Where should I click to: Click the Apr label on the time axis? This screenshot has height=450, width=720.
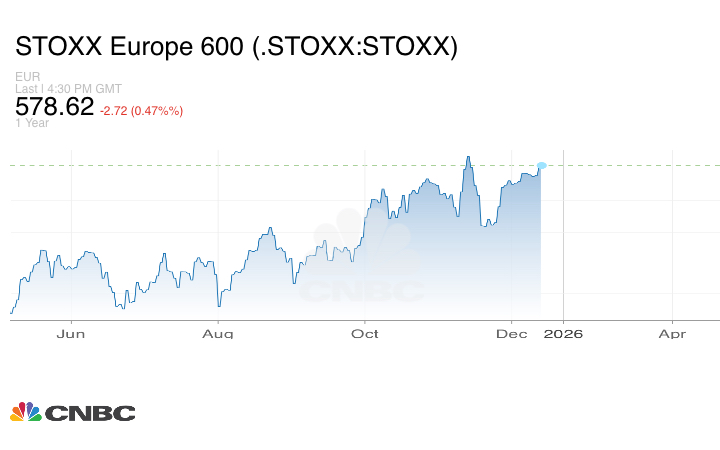(x=672, y=334)
